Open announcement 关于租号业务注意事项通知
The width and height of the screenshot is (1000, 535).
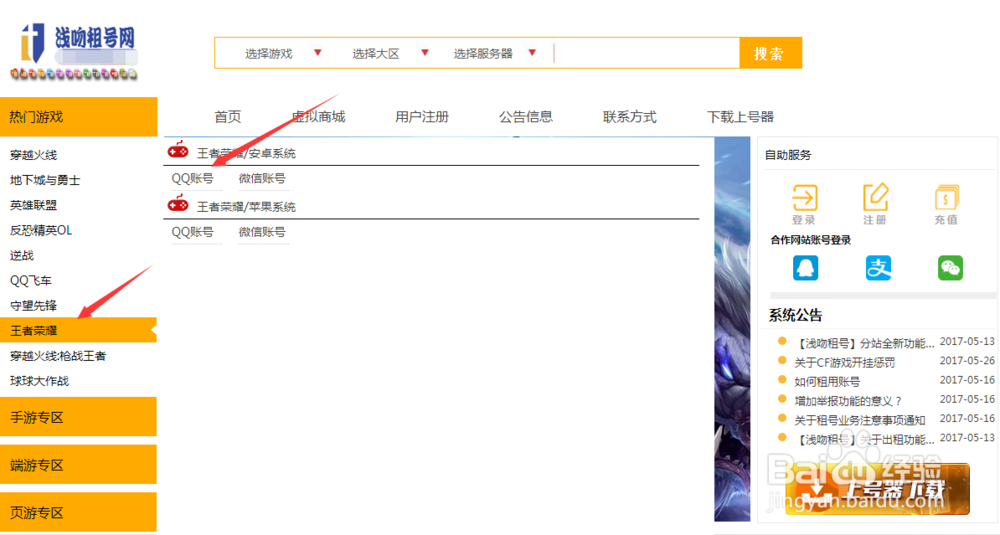(x=859, y=420)
